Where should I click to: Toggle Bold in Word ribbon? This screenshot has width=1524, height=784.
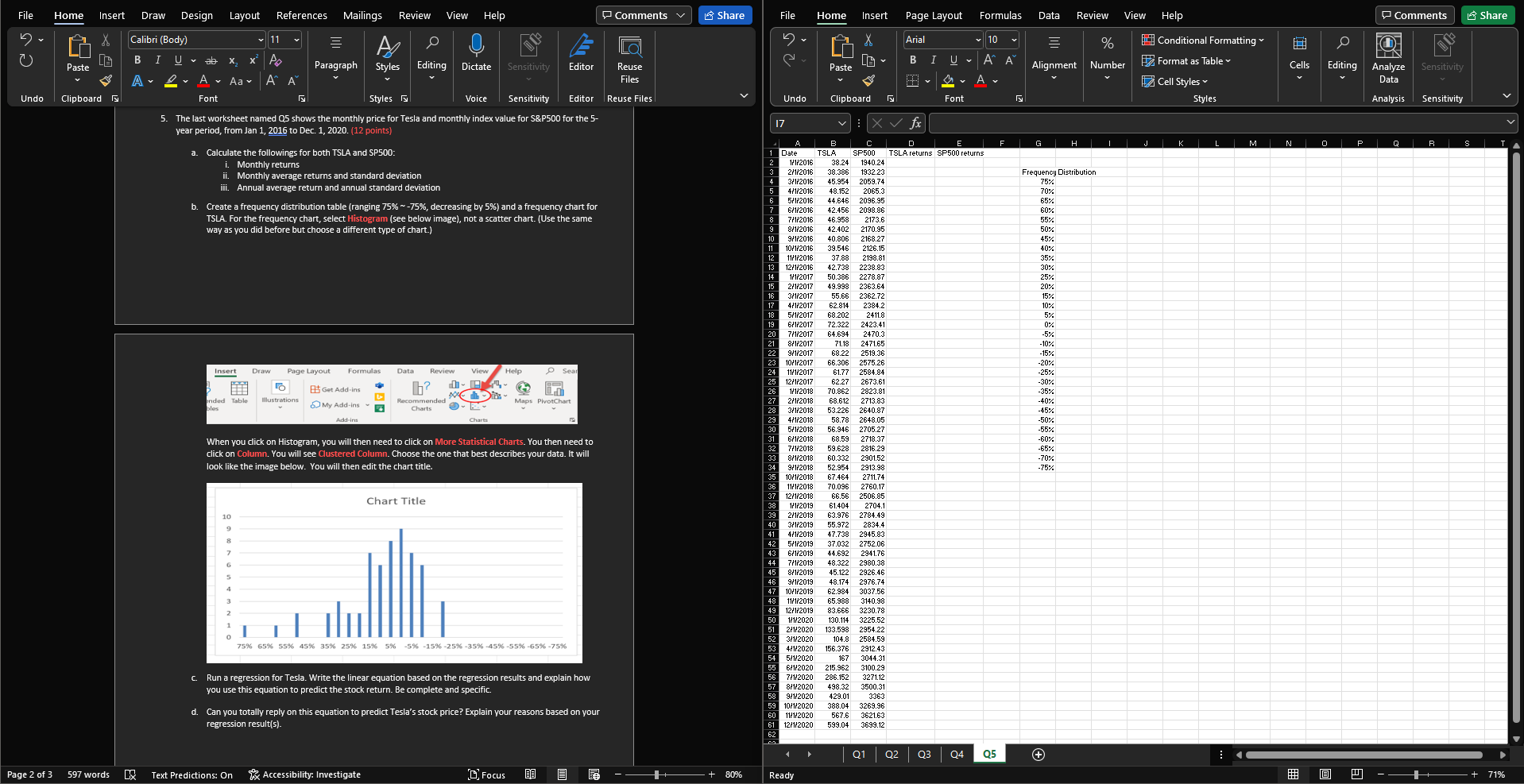137,60
